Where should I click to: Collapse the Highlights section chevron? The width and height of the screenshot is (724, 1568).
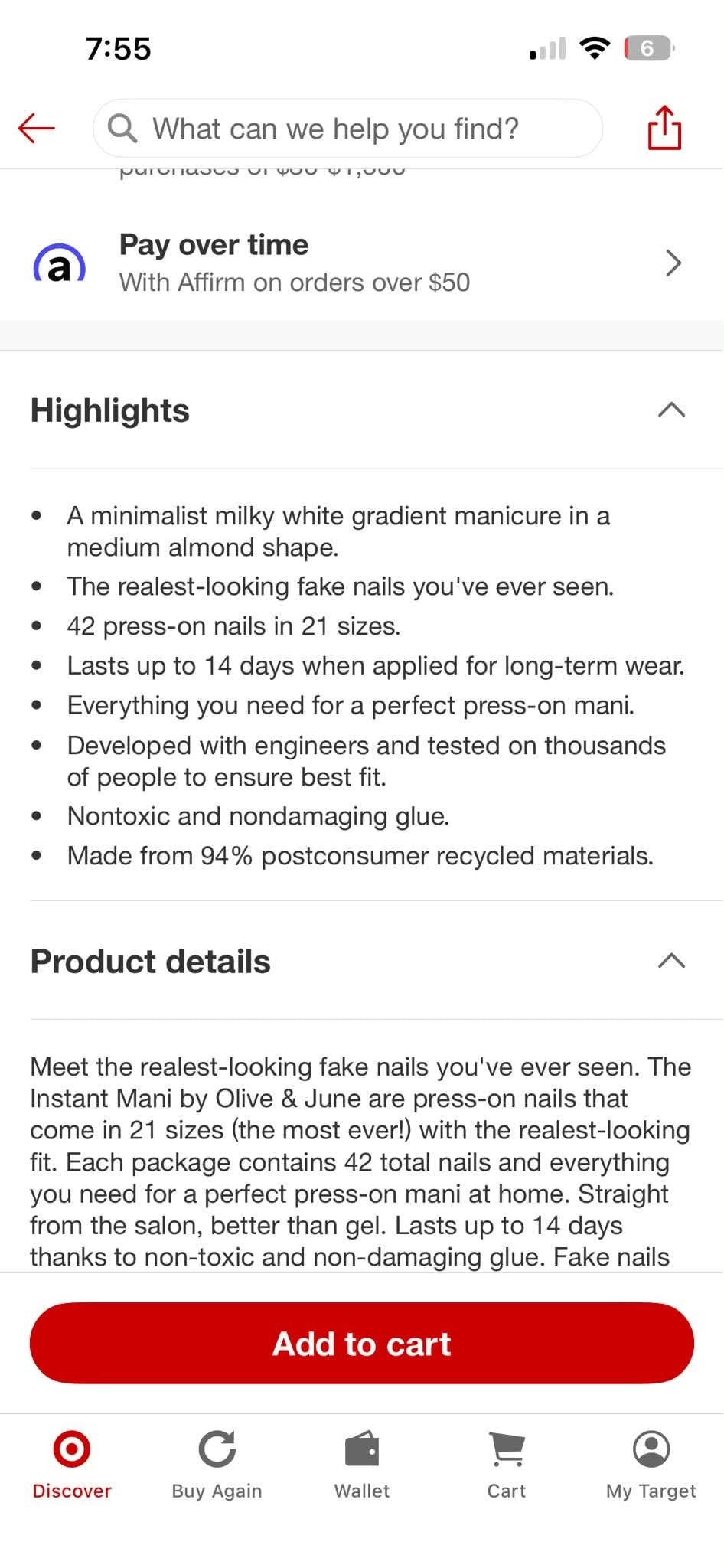(671, 410)
